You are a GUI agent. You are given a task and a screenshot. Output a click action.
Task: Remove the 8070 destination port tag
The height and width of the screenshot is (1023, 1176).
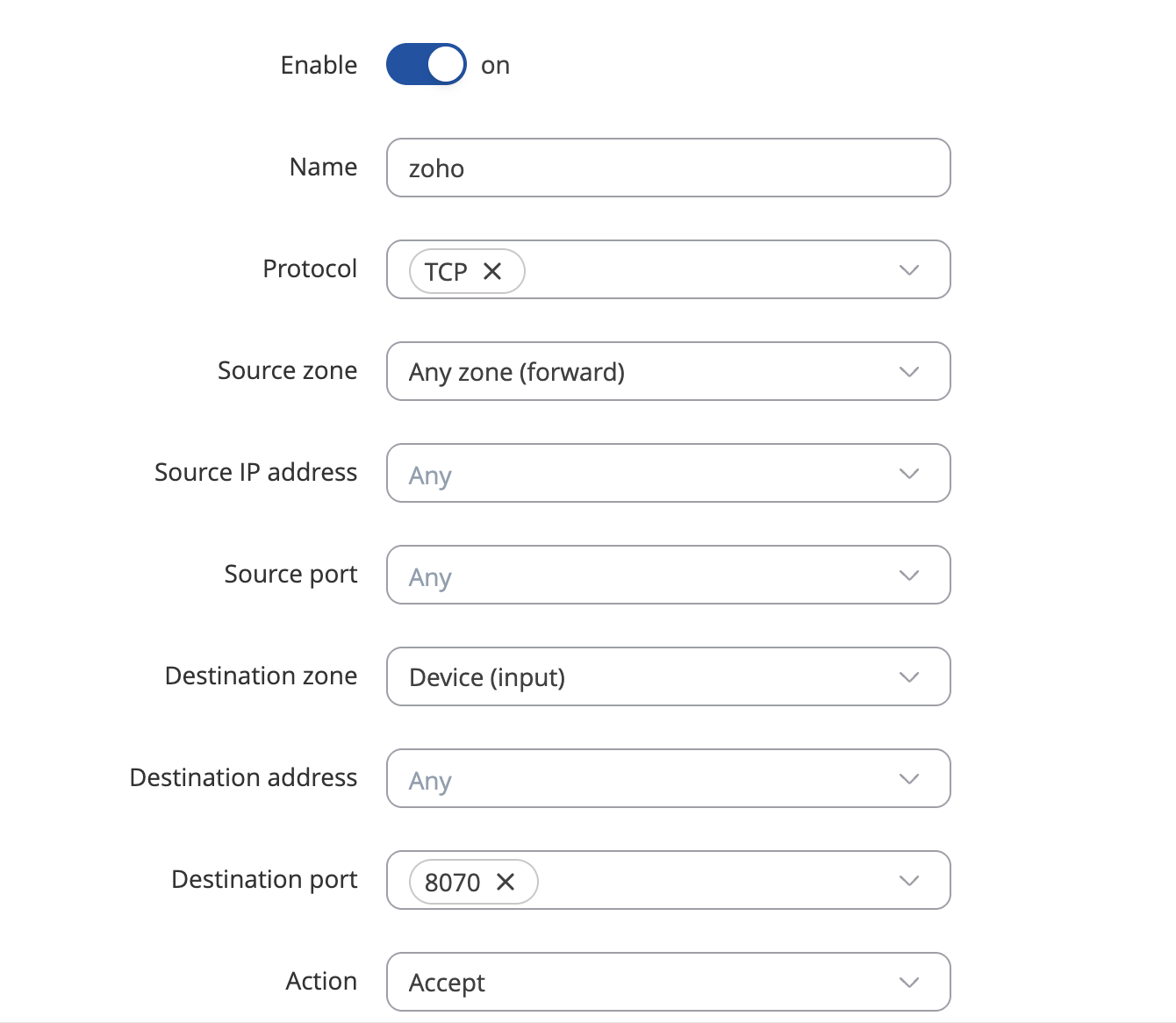pos(506,882)
